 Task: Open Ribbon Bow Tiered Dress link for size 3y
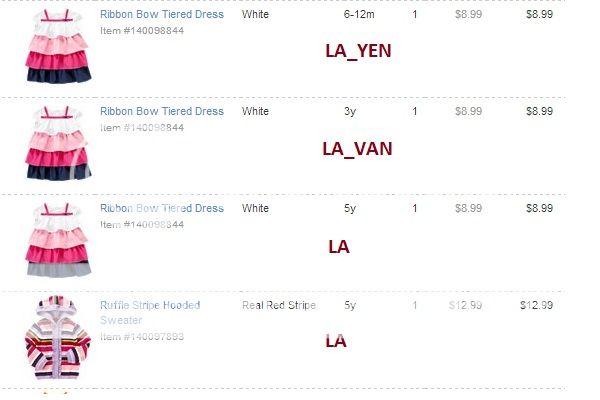(x=162, y=111)
